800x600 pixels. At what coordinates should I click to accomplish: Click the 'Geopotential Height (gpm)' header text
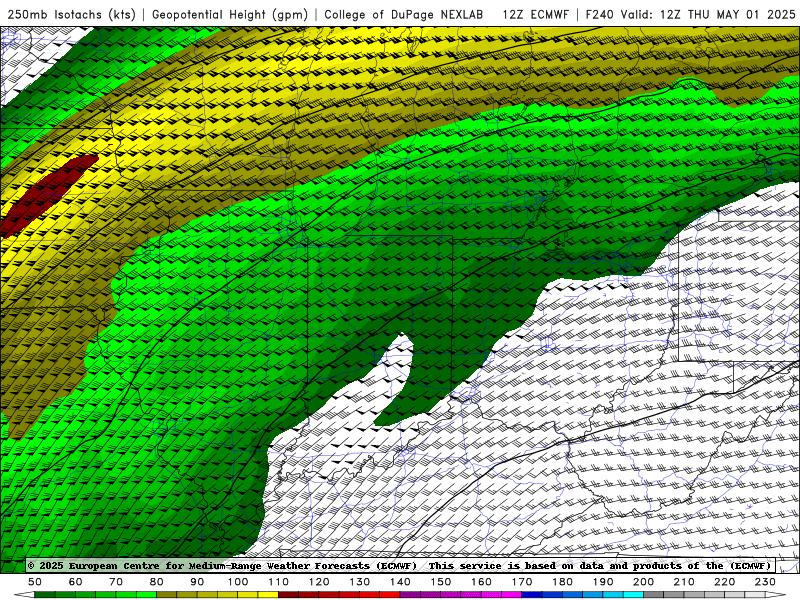230,14
